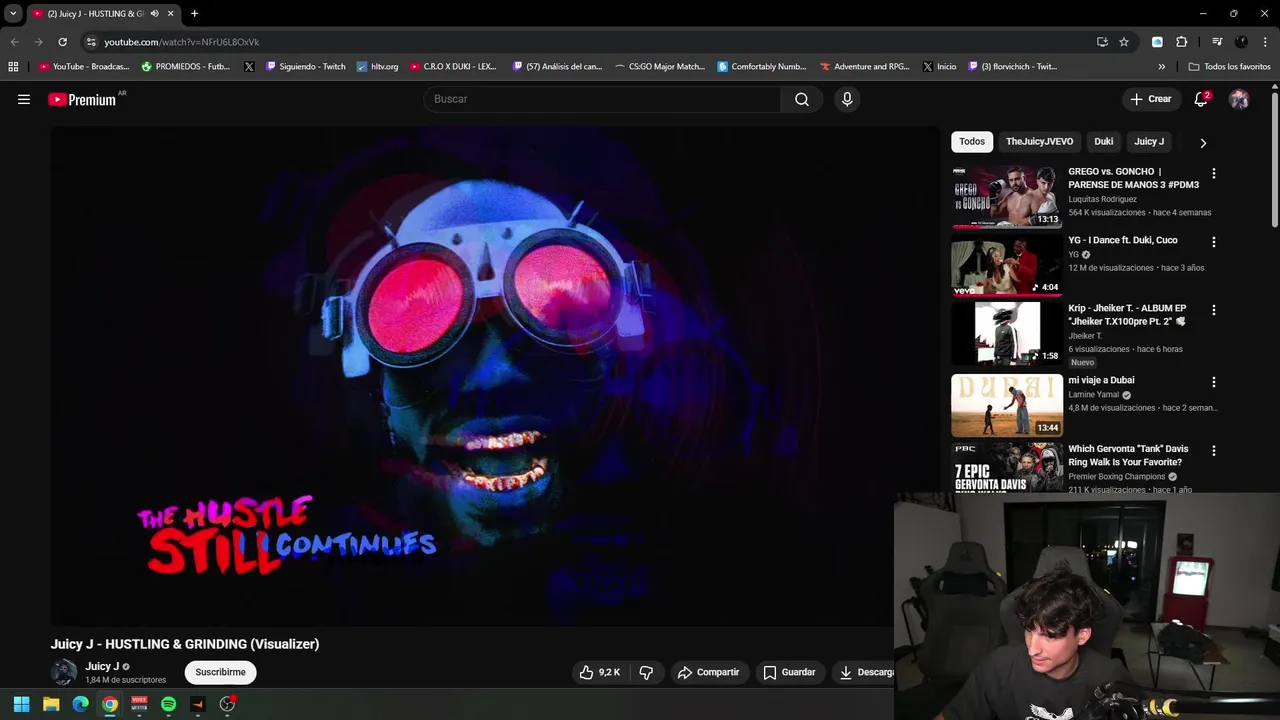This screenshot has width=1280, height=720.
Task: Click Descargar download button
Action: click(863, 672)
